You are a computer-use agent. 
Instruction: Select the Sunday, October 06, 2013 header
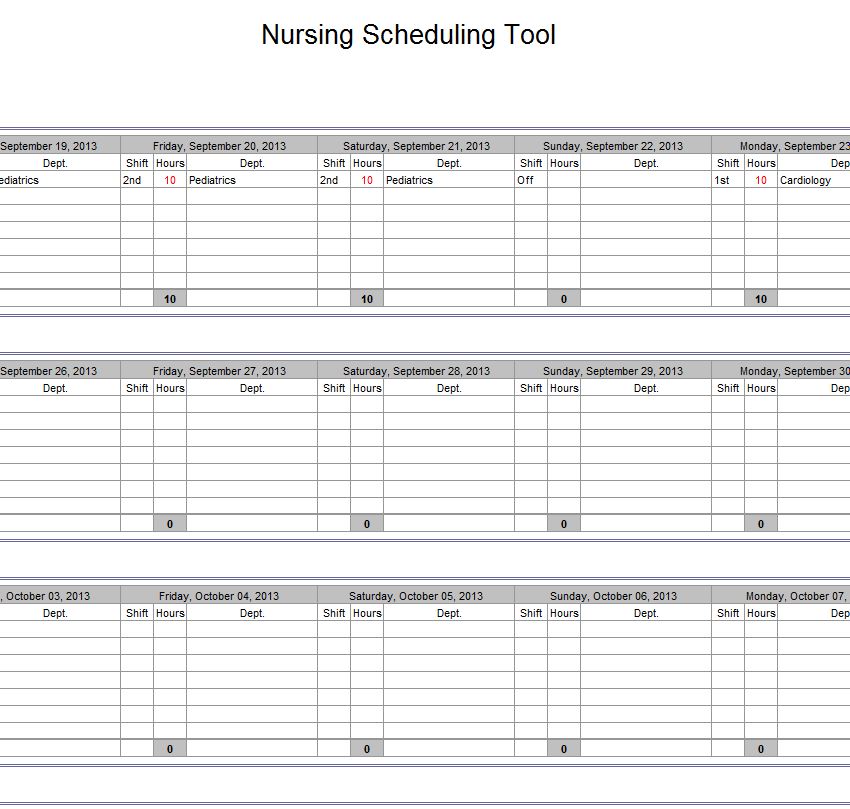click(x=613, y=596)
